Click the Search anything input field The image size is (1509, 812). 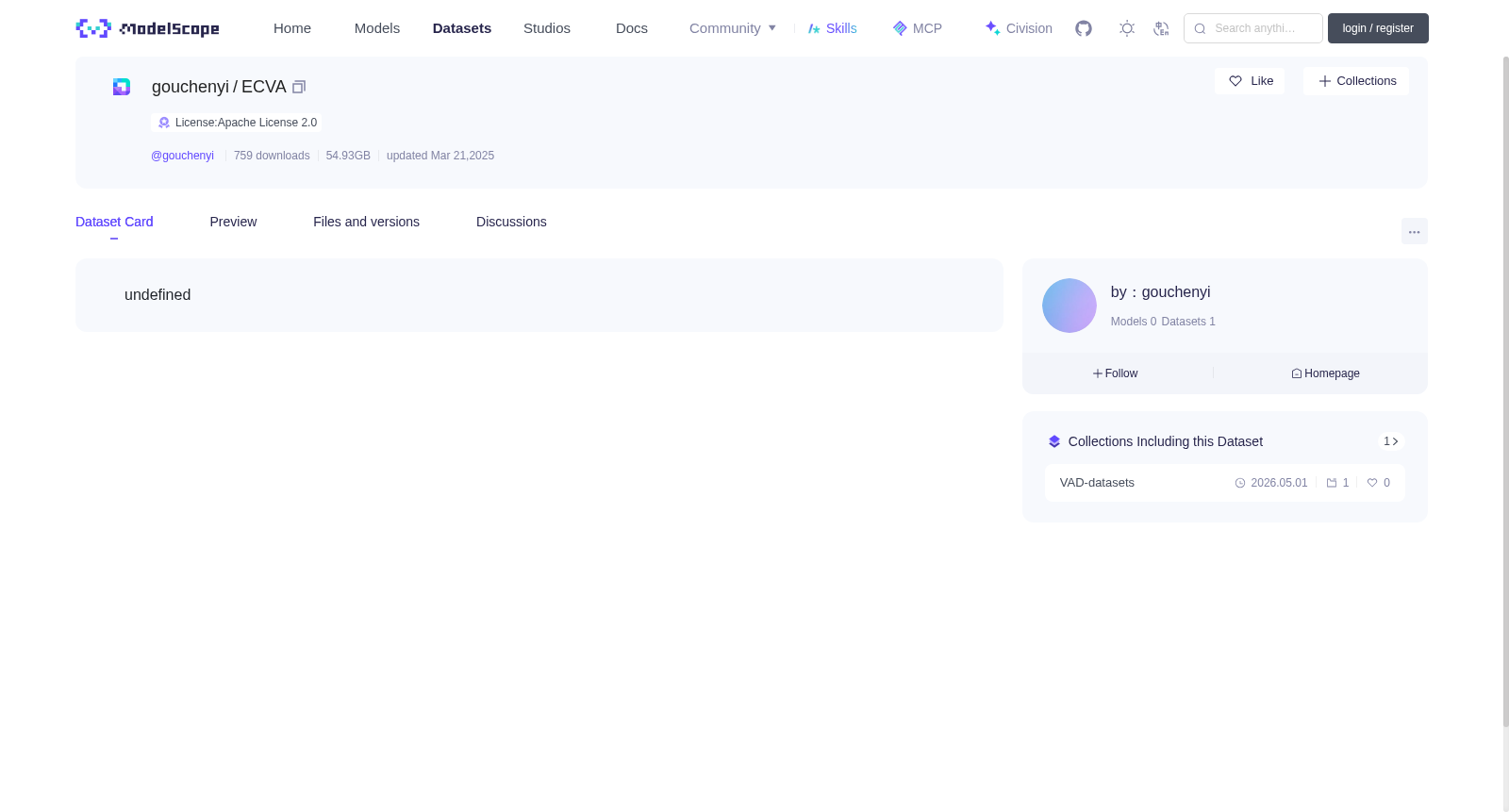pos(1253,28)
